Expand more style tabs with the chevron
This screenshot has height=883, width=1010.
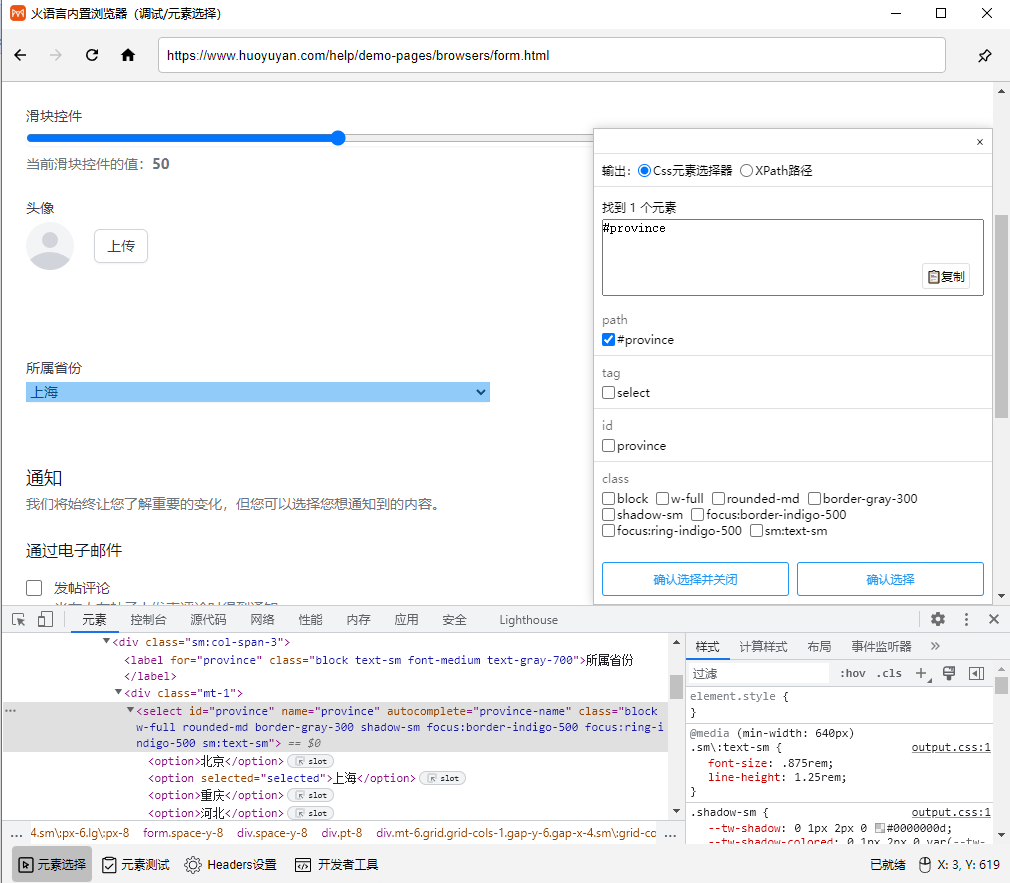click(x=935, y=647)
